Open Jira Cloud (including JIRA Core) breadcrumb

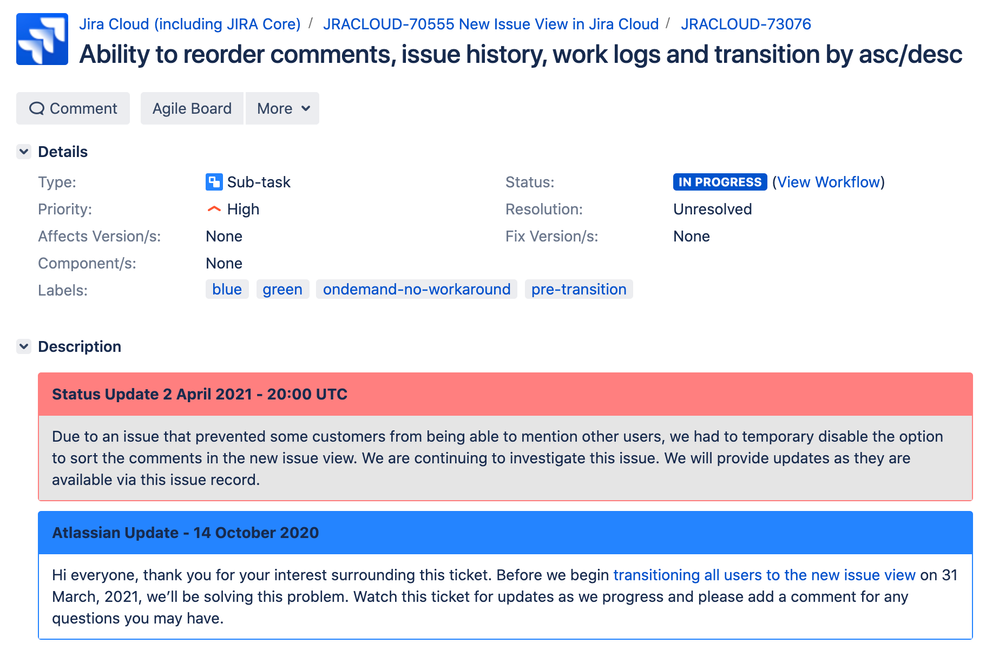190,24
